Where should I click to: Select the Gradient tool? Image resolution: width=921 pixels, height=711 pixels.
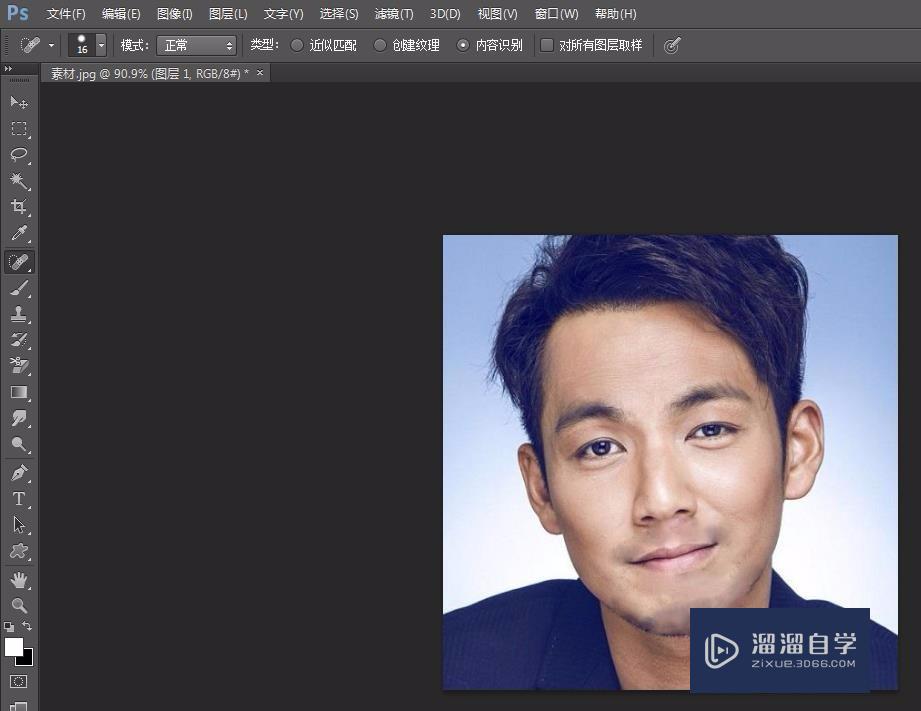pos(19,392)
